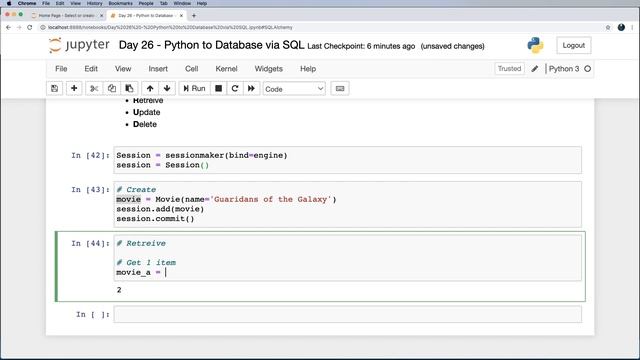640x360 pixels.
Task: Open a new browser tab
Action: (x=194, y=16)
